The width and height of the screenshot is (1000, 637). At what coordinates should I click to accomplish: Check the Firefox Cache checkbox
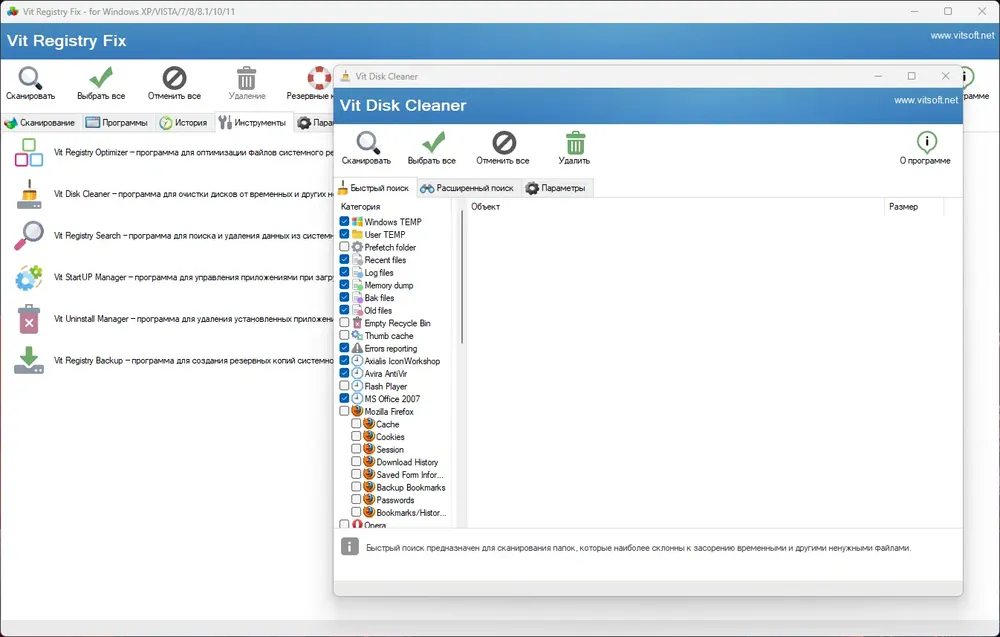(x=356, y=423)
